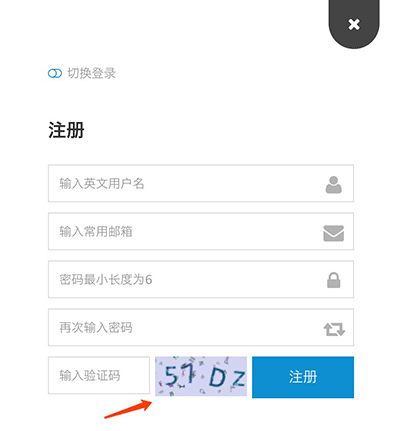This screenshot has height=431, width=400.
Task: Submit with the blue 注册 button
Action: click(303, 377)
